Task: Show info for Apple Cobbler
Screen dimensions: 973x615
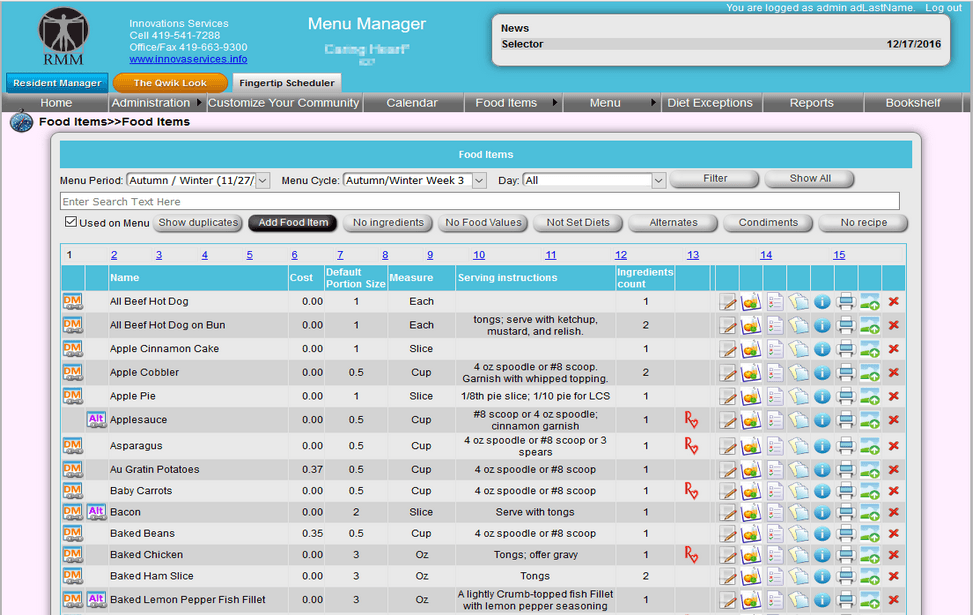Action: click(x=822, y=371)
